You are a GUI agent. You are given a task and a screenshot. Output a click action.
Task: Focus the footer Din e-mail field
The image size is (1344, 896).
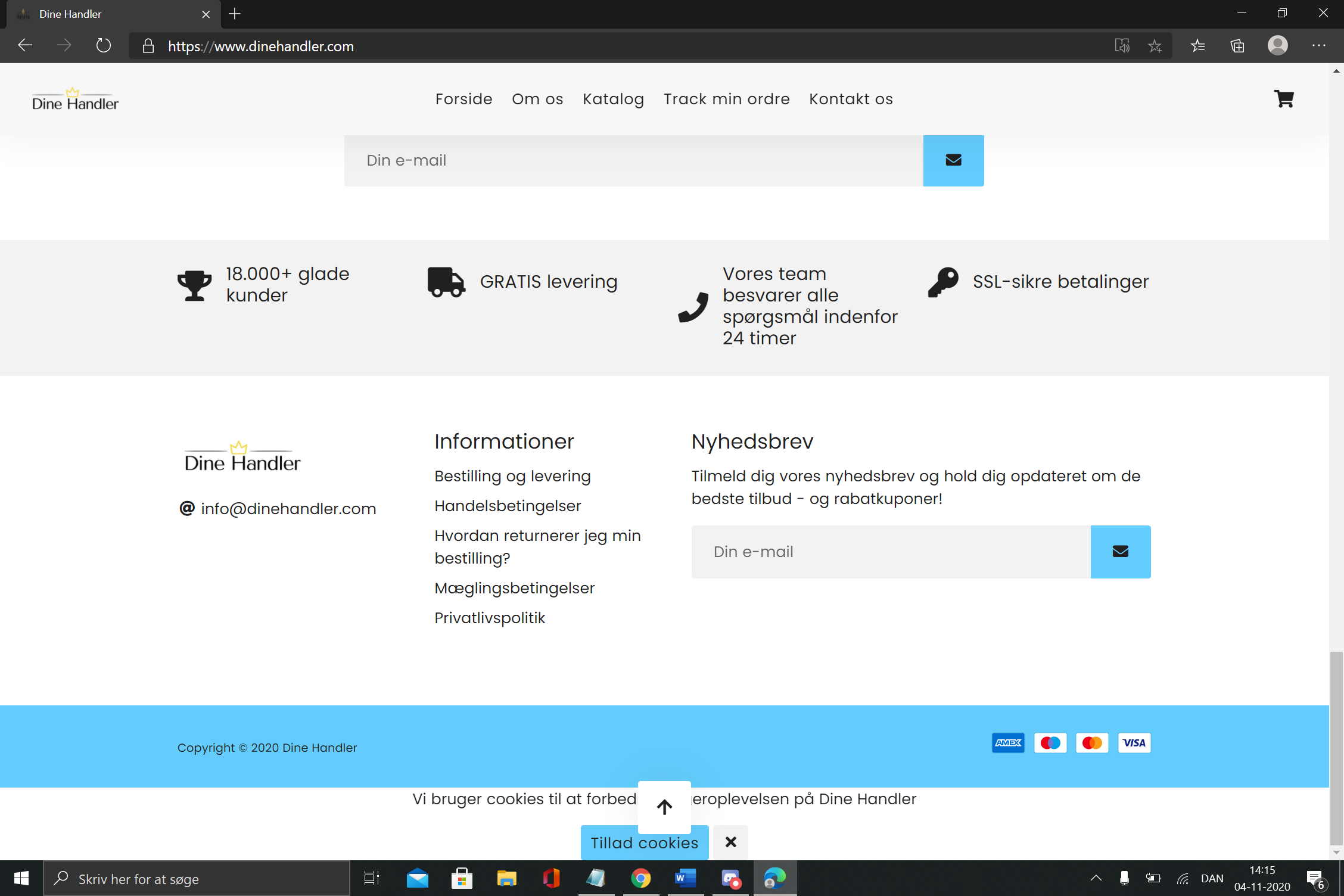tap(891, 552)
